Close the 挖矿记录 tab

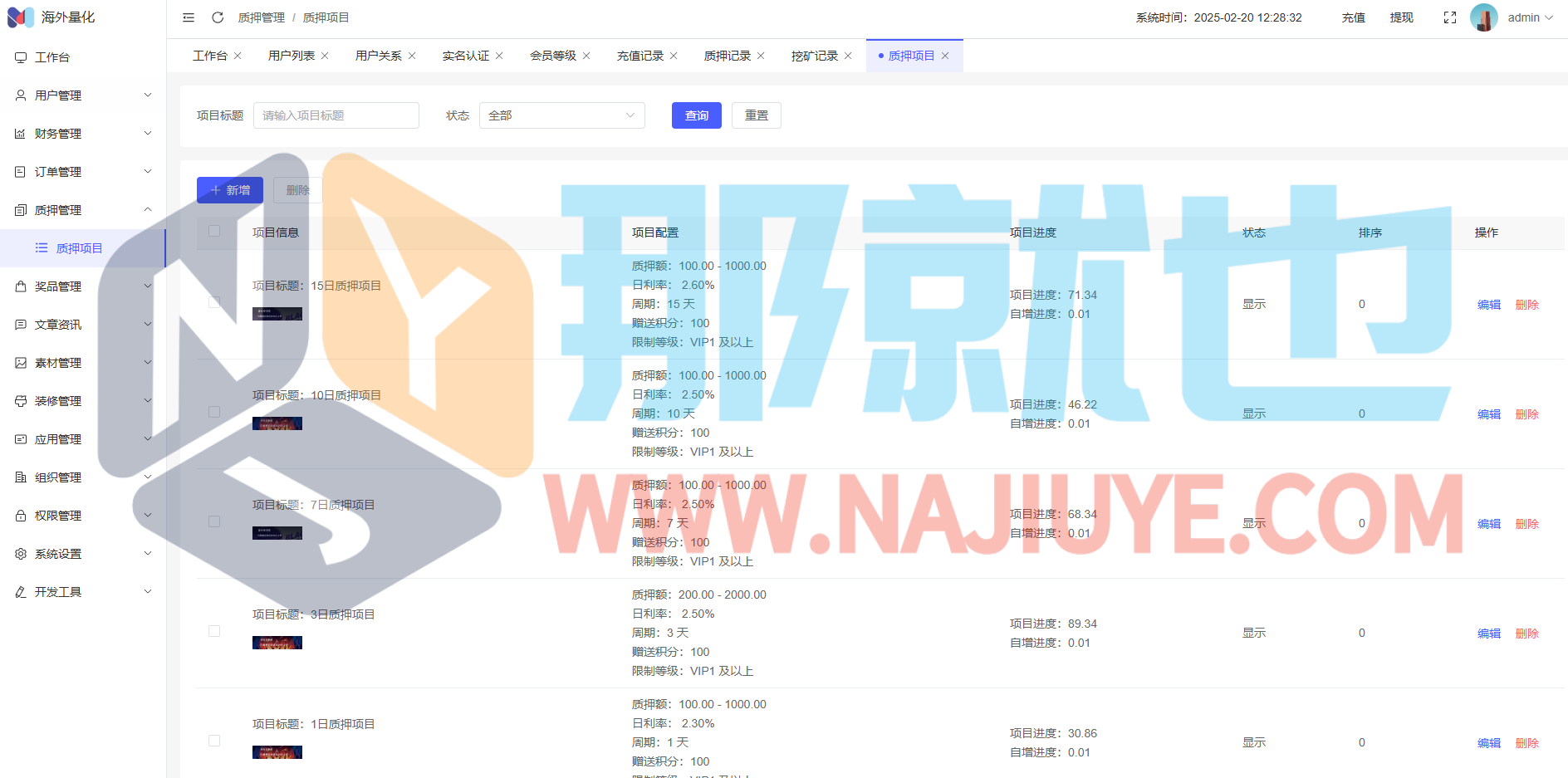pyautogui.click(x=848, y=56)
